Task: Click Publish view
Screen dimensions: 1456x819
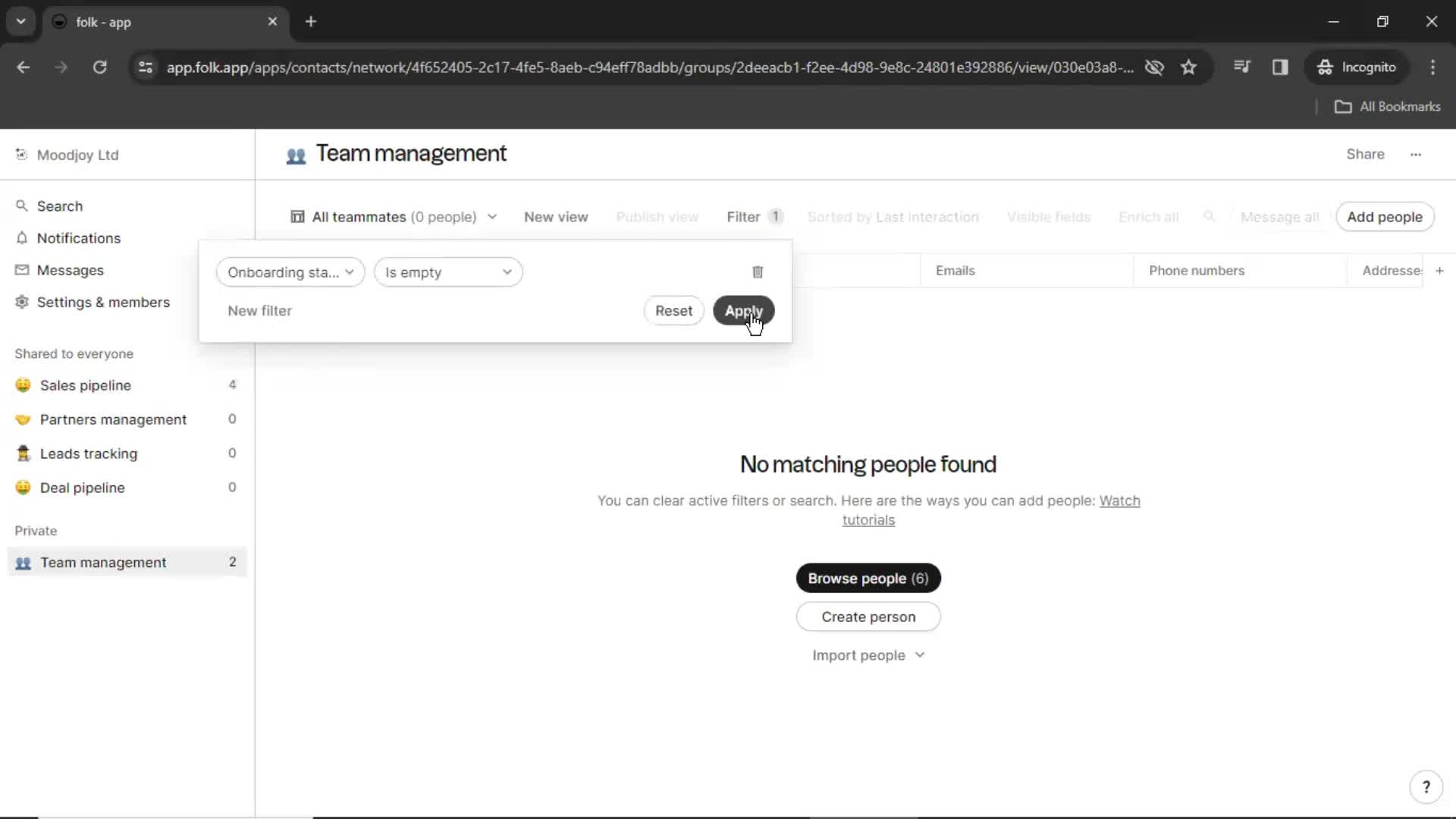Action: pos(657,217)
